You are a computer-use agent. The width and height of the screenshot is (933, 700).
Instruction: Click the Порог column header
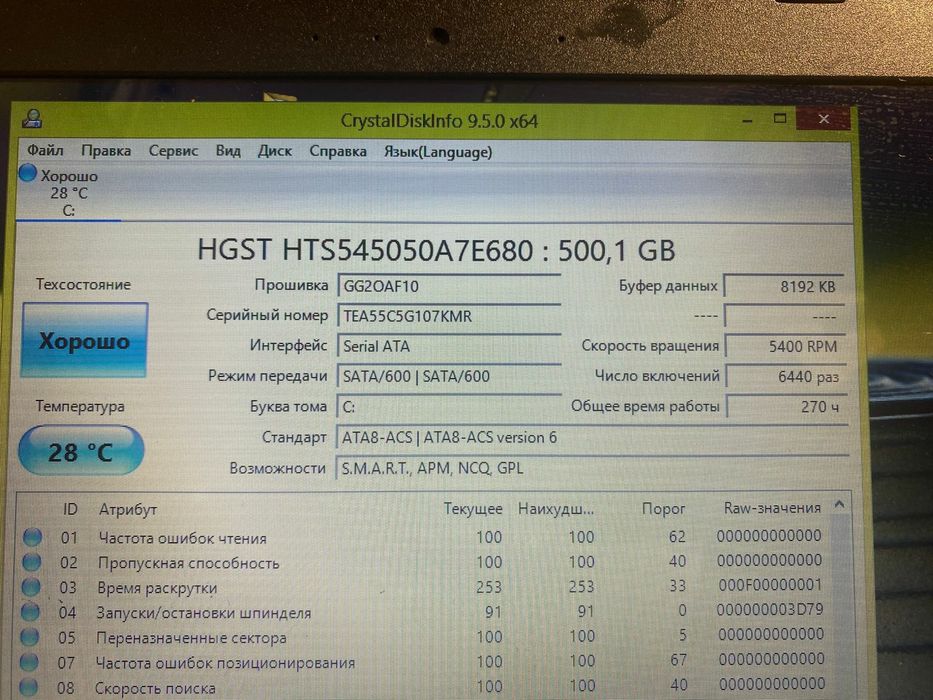[x=663, y=509]
